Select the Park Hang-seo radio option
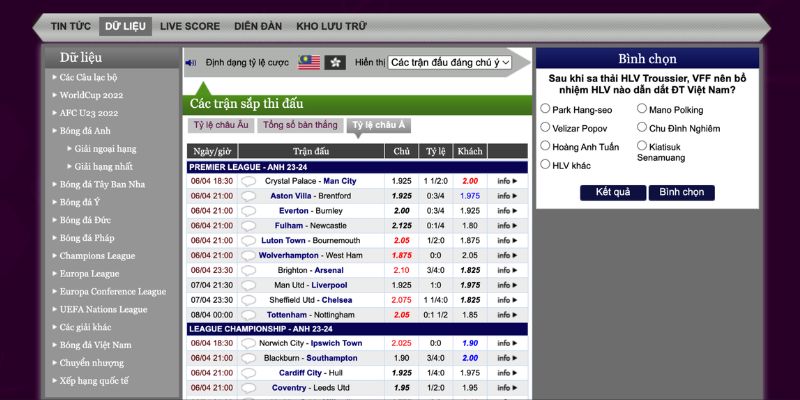The width and height of the screenshot is (800, 400). coord(545,109)
